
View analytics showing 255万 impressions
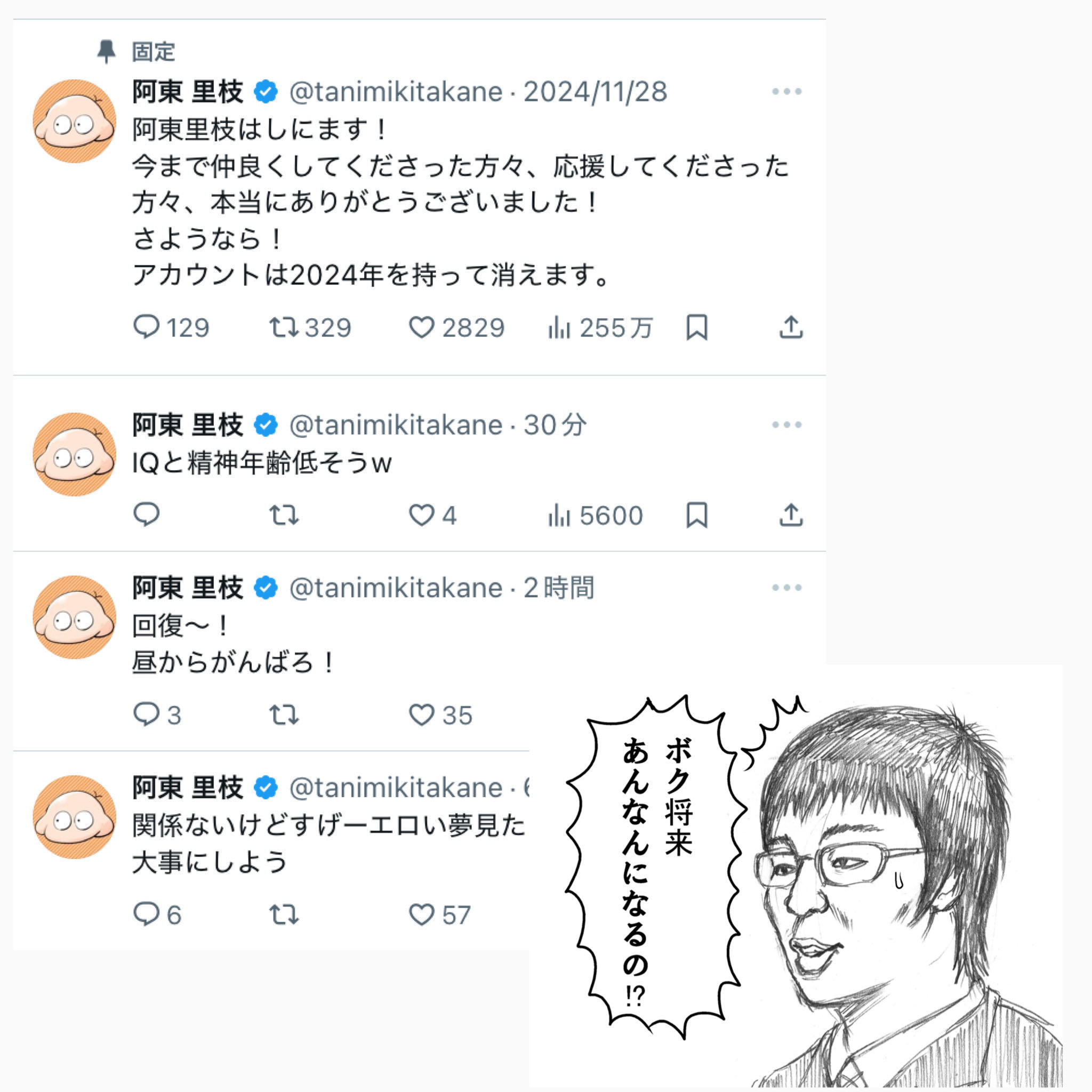point(600,327)
